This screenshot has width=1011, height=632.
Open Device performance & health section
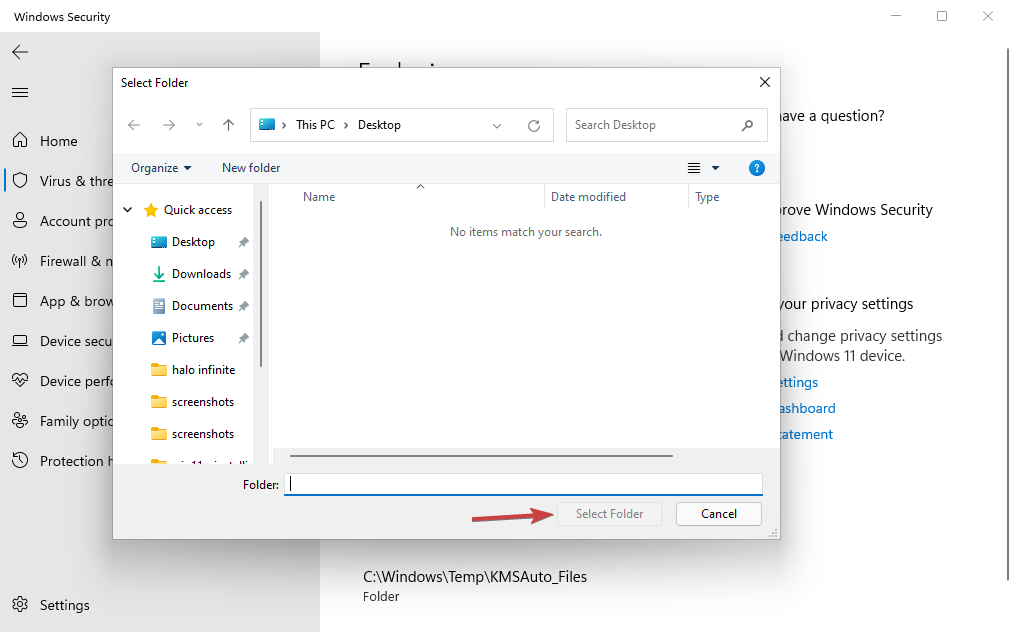(x=61, y=380)
